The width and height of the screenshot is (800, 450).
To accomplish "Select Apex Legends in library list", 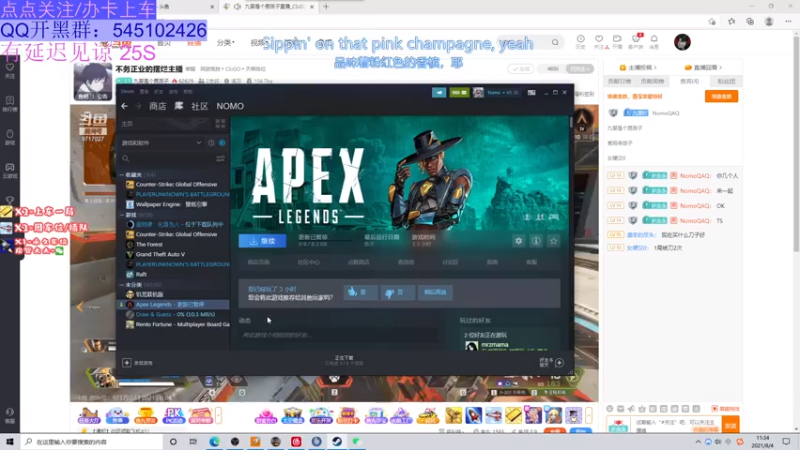I will pyautogui.click(x=174, y=304).
